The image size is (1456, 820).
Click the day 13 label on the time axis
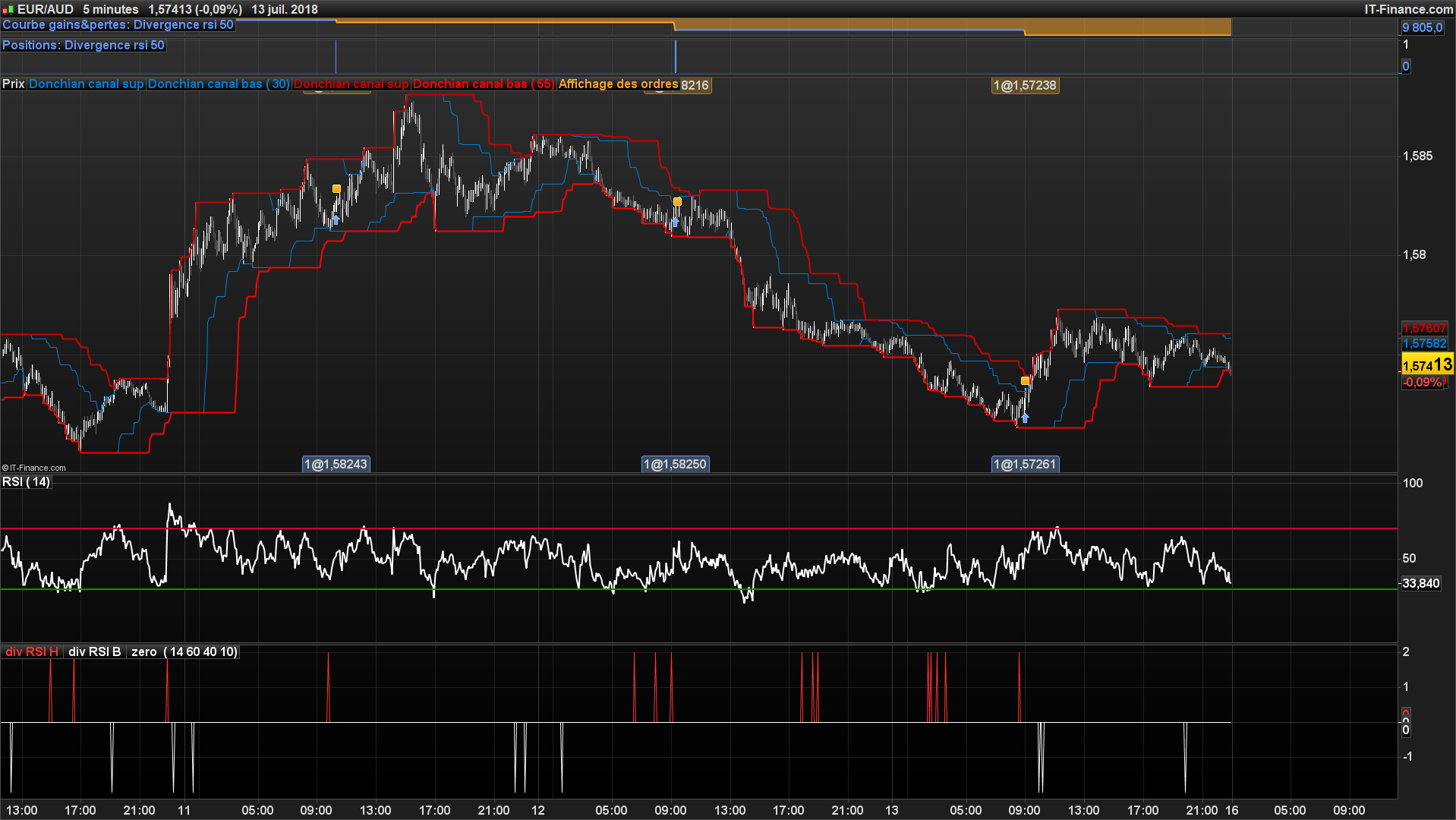pyautogui.click(x=891, y=810)
